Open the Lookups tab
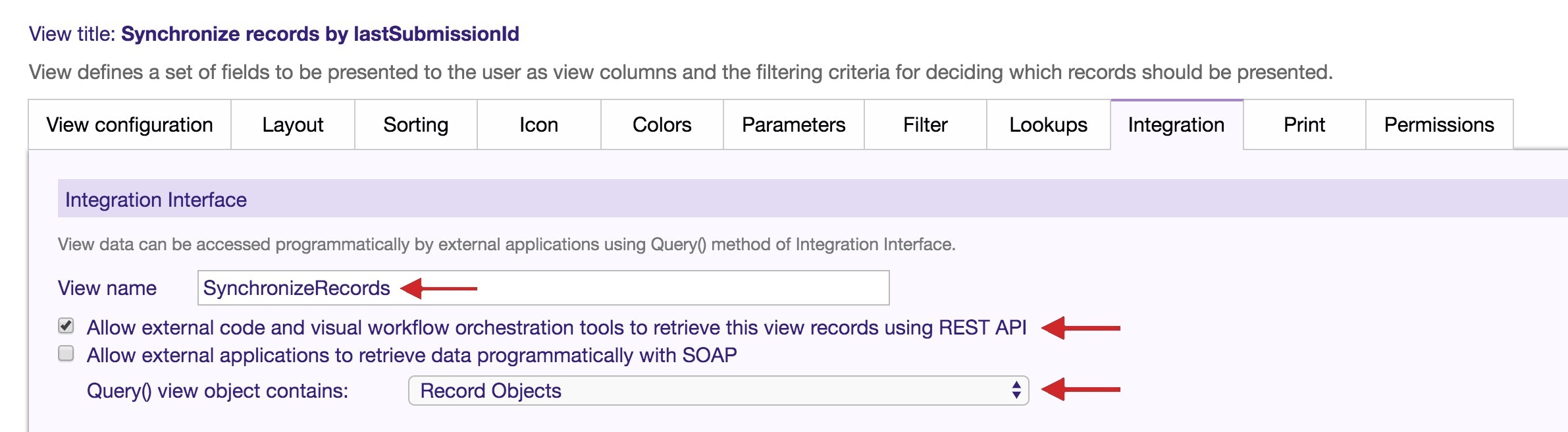Screen dimensions: 1568x432 pyautogui.click(x=1047, y=124)
